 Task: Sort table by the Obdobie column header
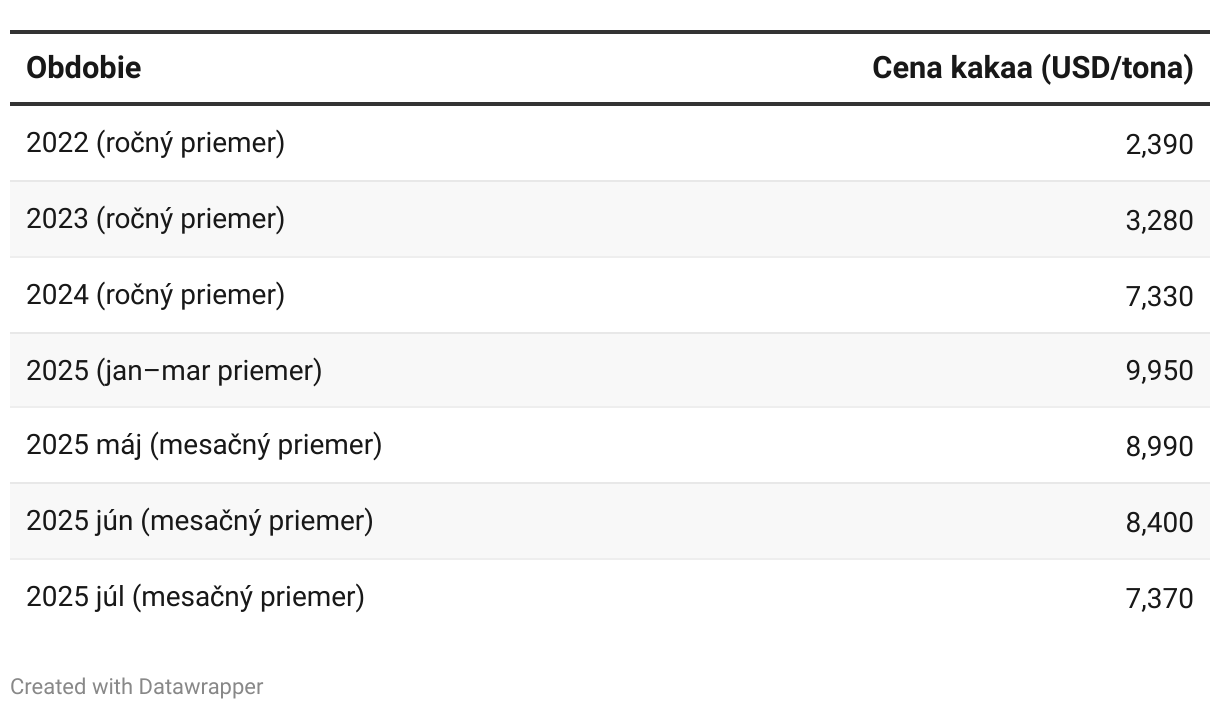coord(83,68)
